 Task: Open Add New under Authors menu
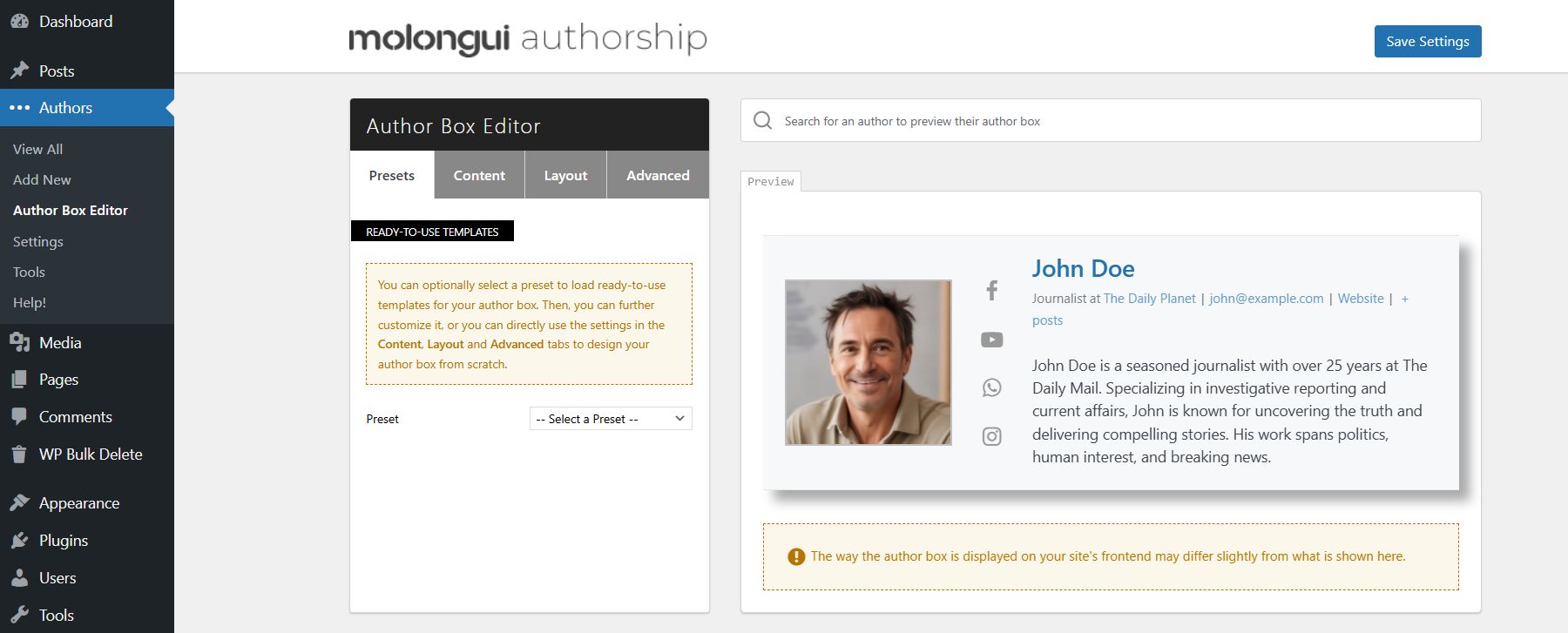coord(42,179)
